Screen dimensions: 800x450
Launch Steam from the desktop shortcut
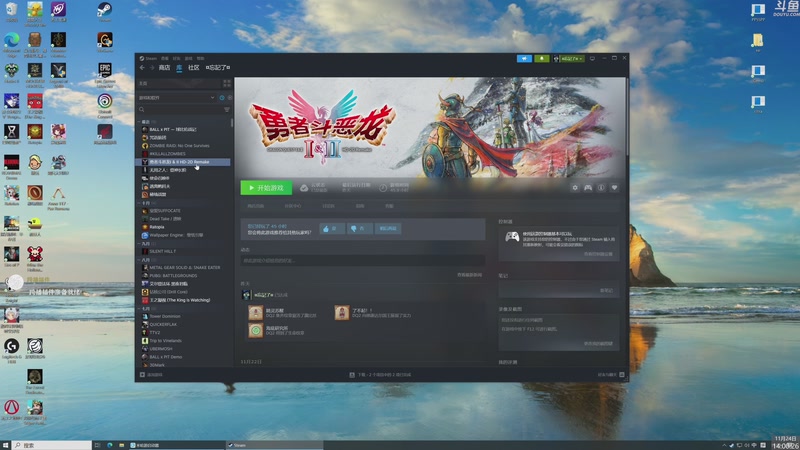point(105,11)
